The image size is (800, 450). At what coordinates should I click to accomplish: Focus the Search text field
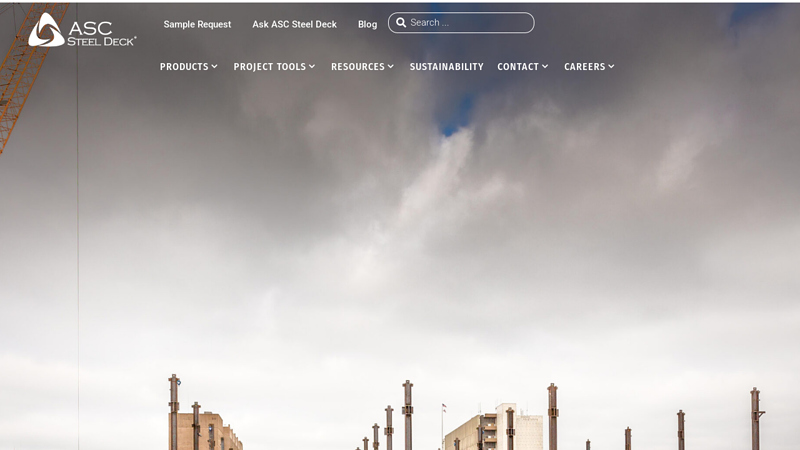468,23
